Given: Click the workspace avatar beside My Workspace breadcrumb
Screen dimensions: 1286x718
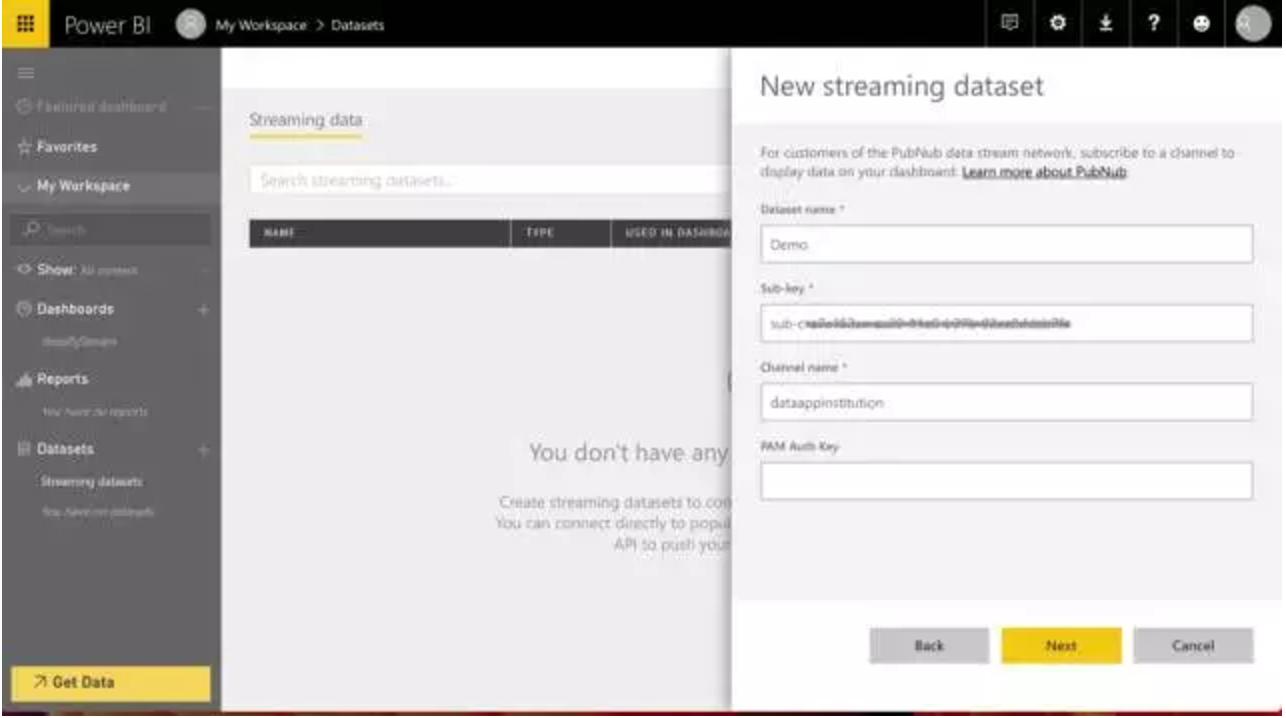Looking at the screenshot, I should [x=191, y=25].
